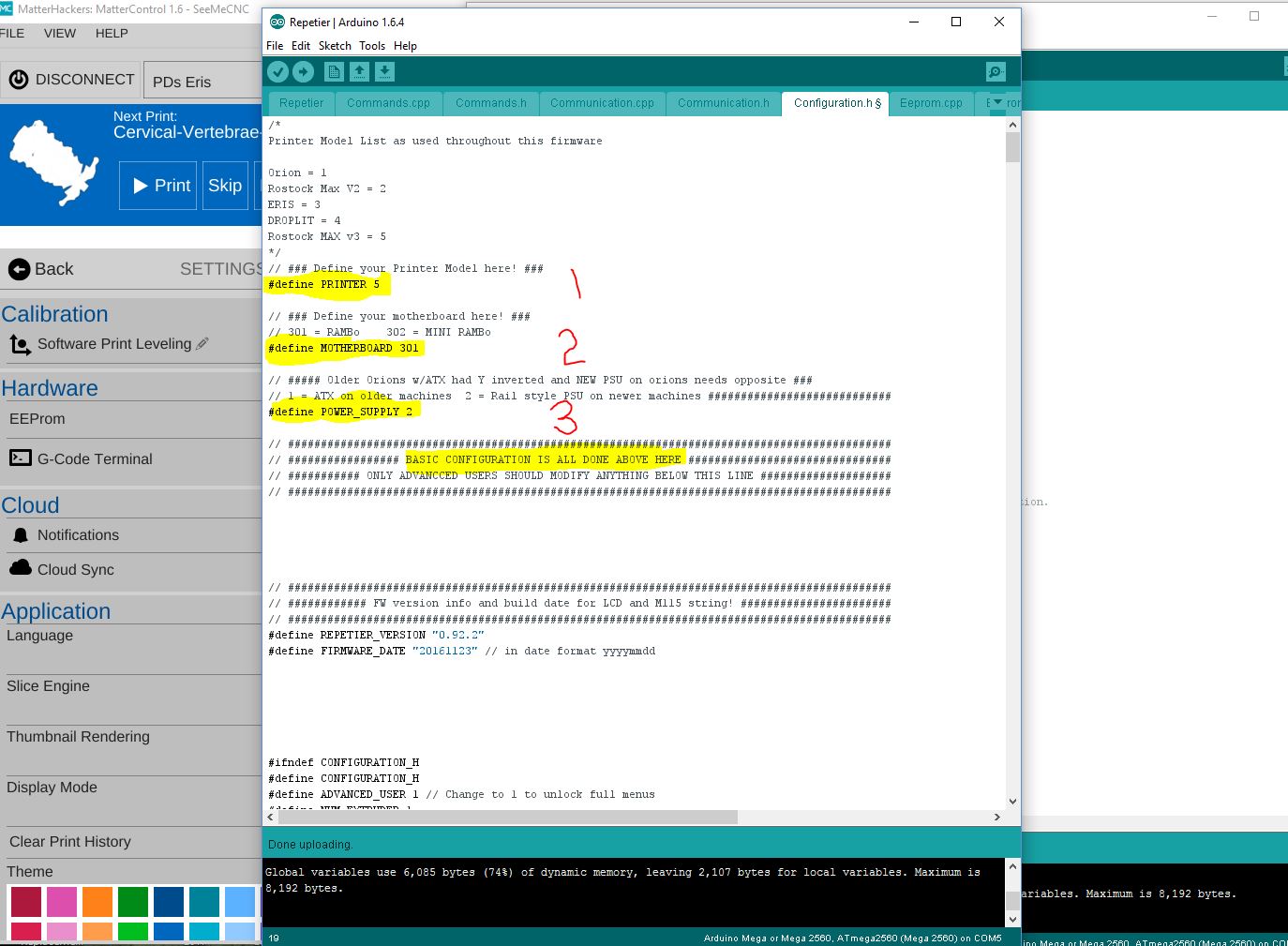
Task: Open the PDs Eris printer selector
Action: tap(202, 82)
